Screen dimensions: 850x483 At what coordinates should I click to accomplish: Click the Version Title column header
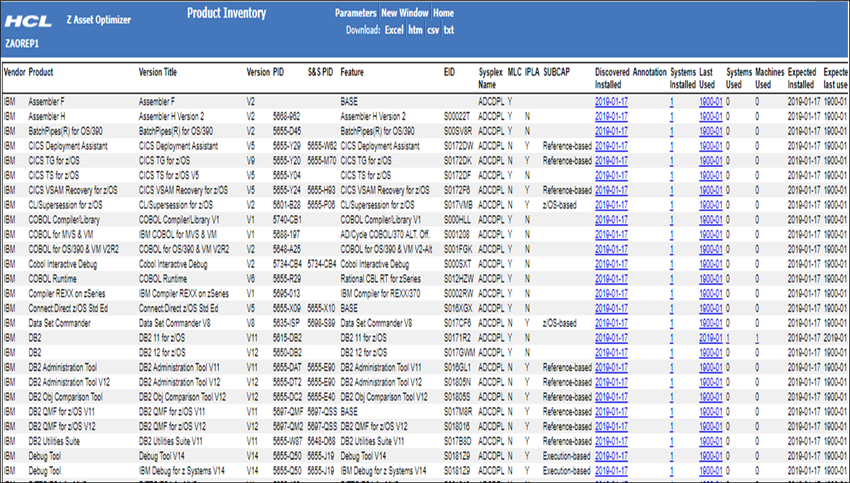(158, 72)
